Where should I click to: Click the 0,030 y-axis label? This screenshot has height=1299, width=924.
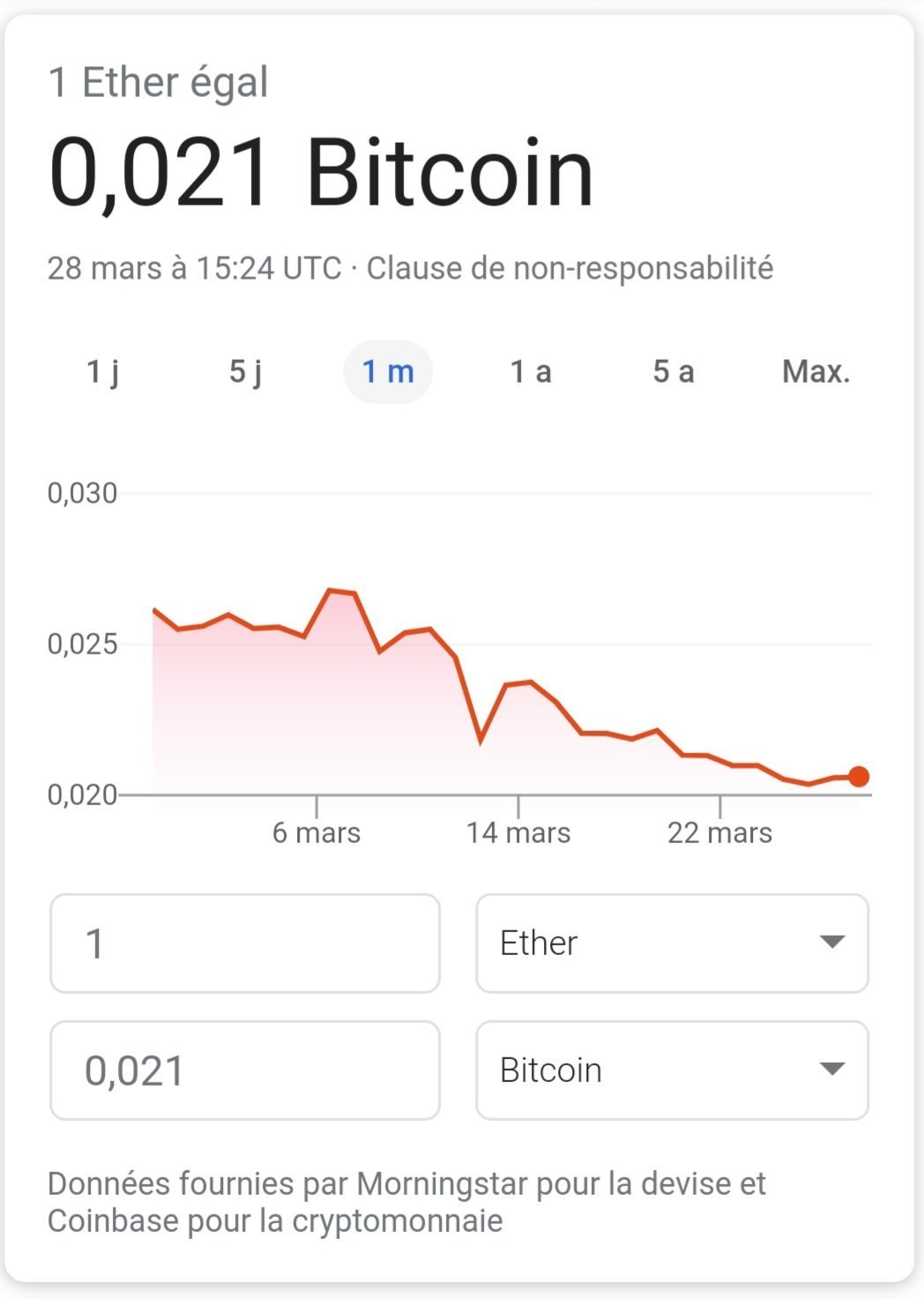(x=82, y=493)
